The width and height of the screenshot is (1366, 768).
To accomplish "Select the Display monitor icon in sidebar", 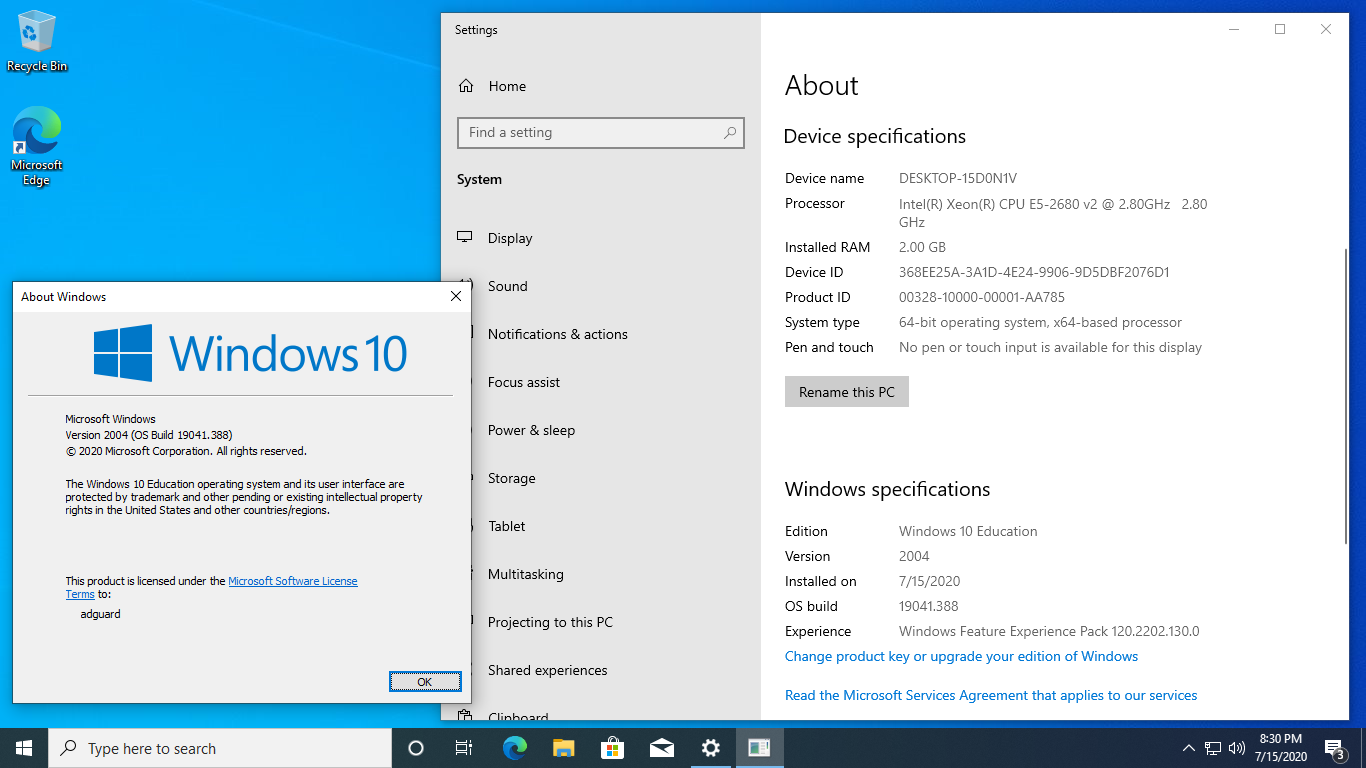I will 465,238.
